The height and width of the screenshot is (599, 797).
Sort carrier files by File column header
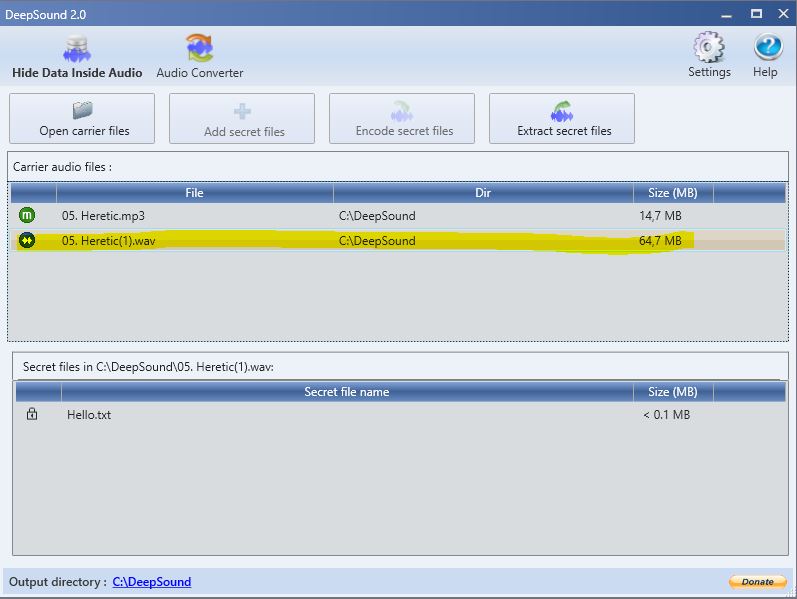[194, 193]
